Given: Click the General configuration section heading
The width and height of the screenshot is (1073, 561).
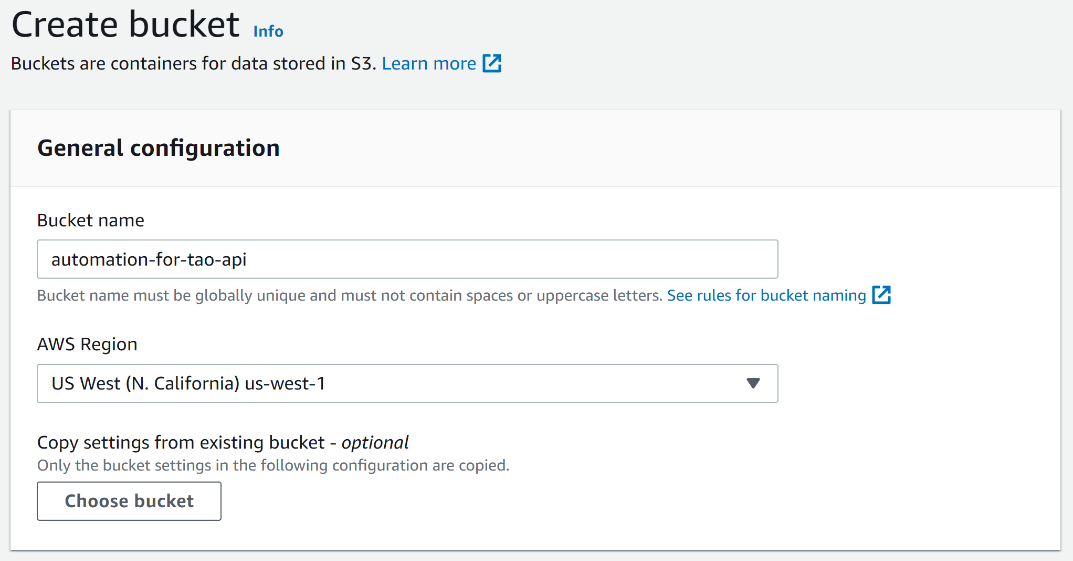Looking at the screenshot, I should point(158,148).
